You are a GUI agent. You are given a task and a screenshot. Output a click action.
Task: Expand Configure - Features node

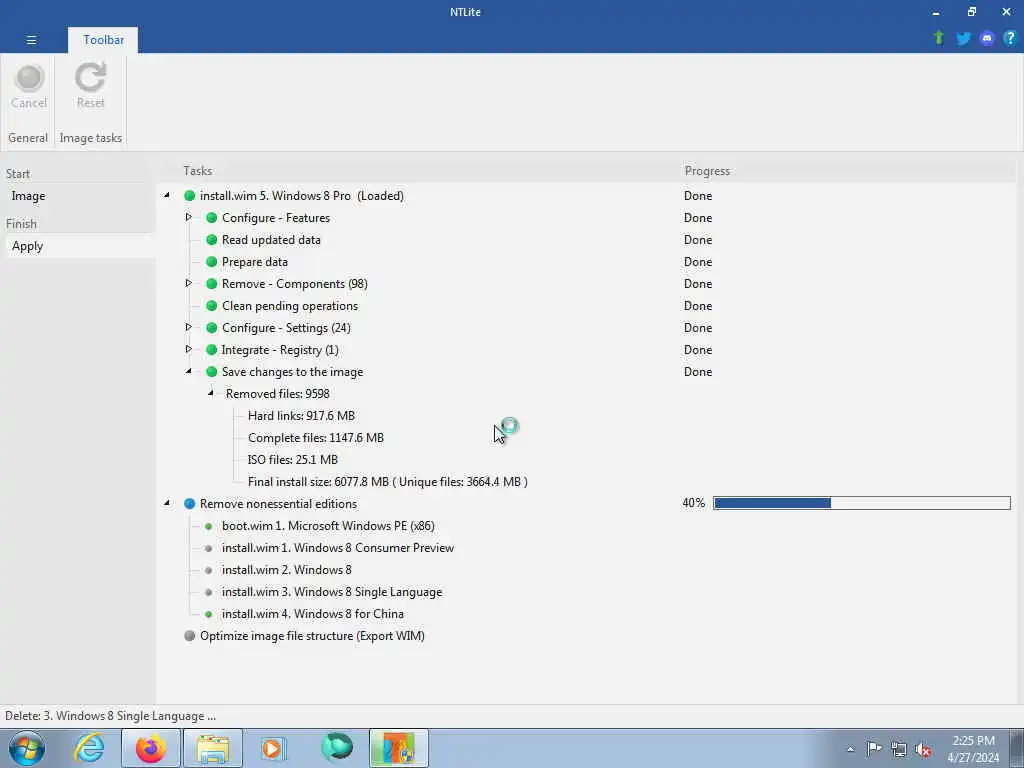(x=188, y=217)
